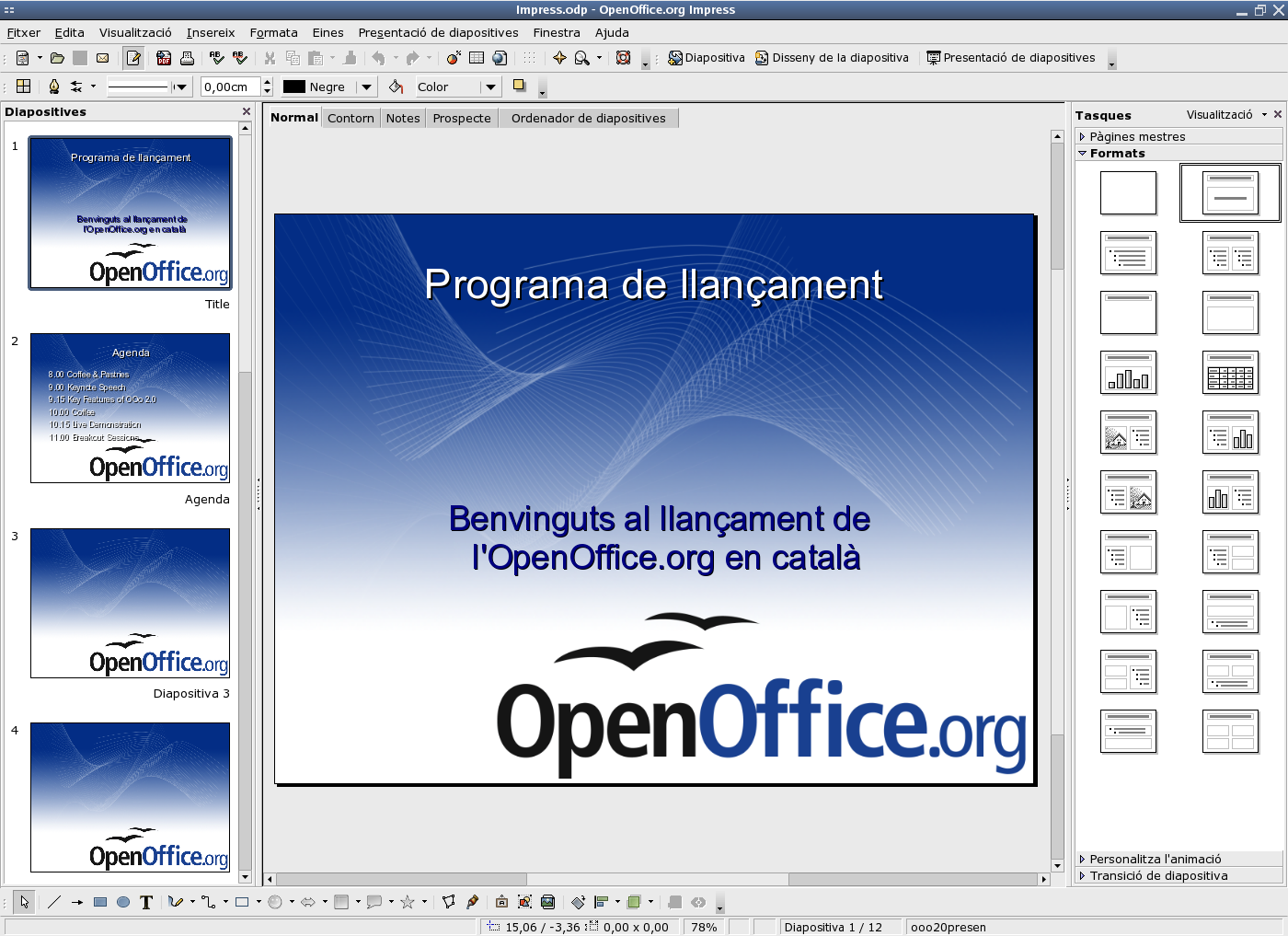Image resolution: width=1288 pixels, height=936 pixels.
Task: Open the Insereix menu
Action: pos(211,32)
